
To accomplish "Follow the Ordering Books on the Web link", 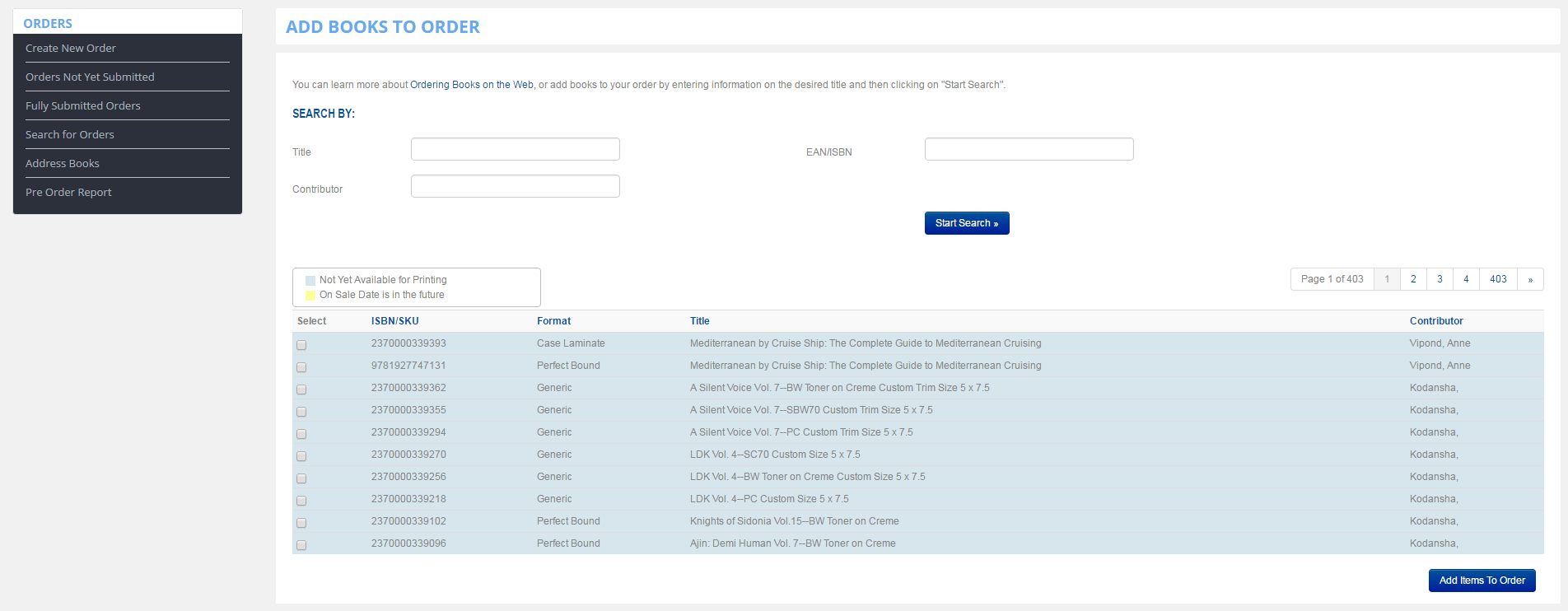I will pos(472,85).
